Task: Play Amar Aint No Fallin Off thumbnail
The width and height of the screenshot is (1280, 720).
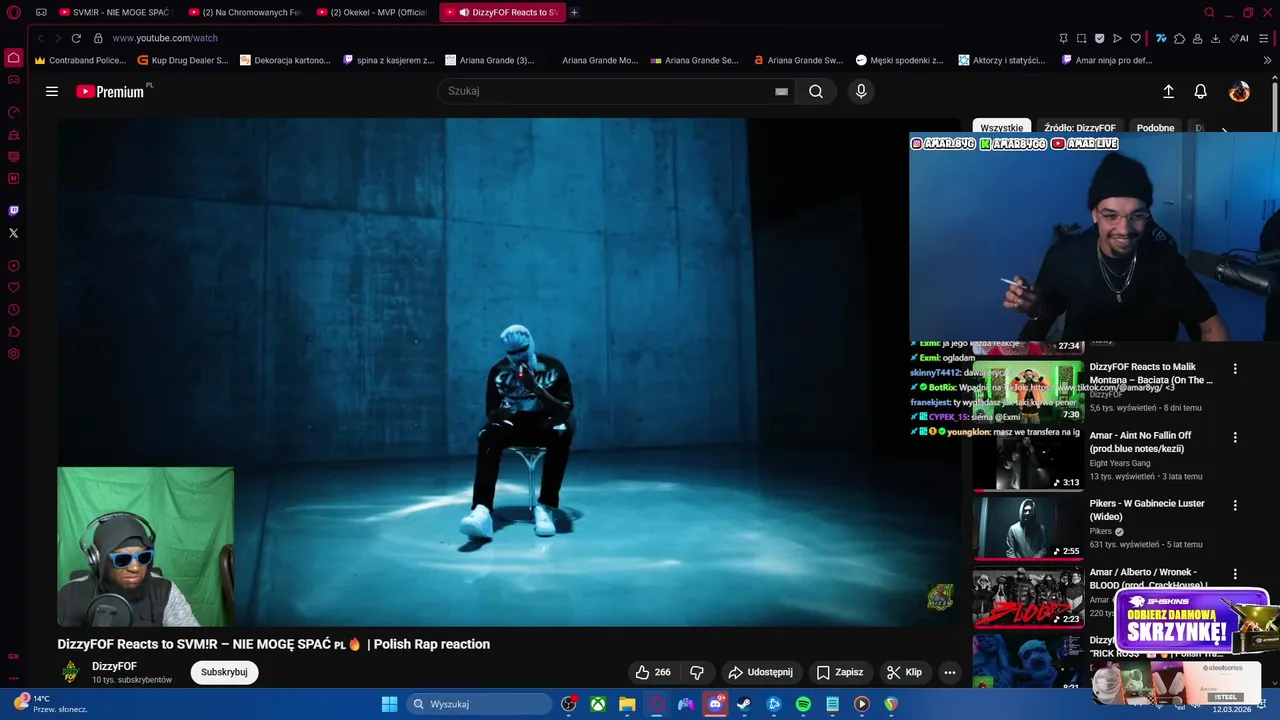Action: point(1028,459)
